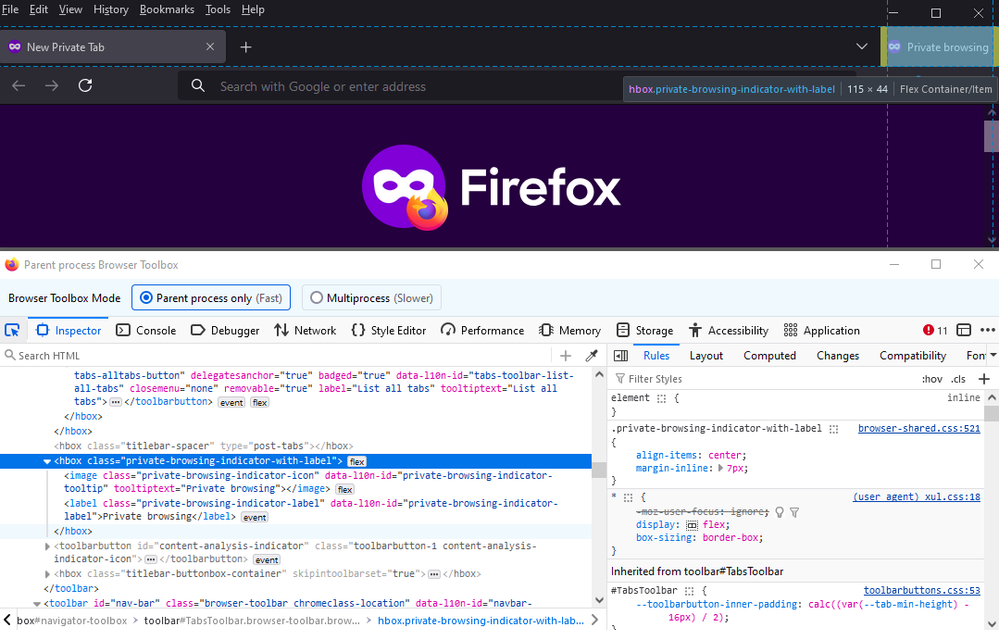Open the Application tab
This screenshot has height=630, width=999.
[822, 330]
